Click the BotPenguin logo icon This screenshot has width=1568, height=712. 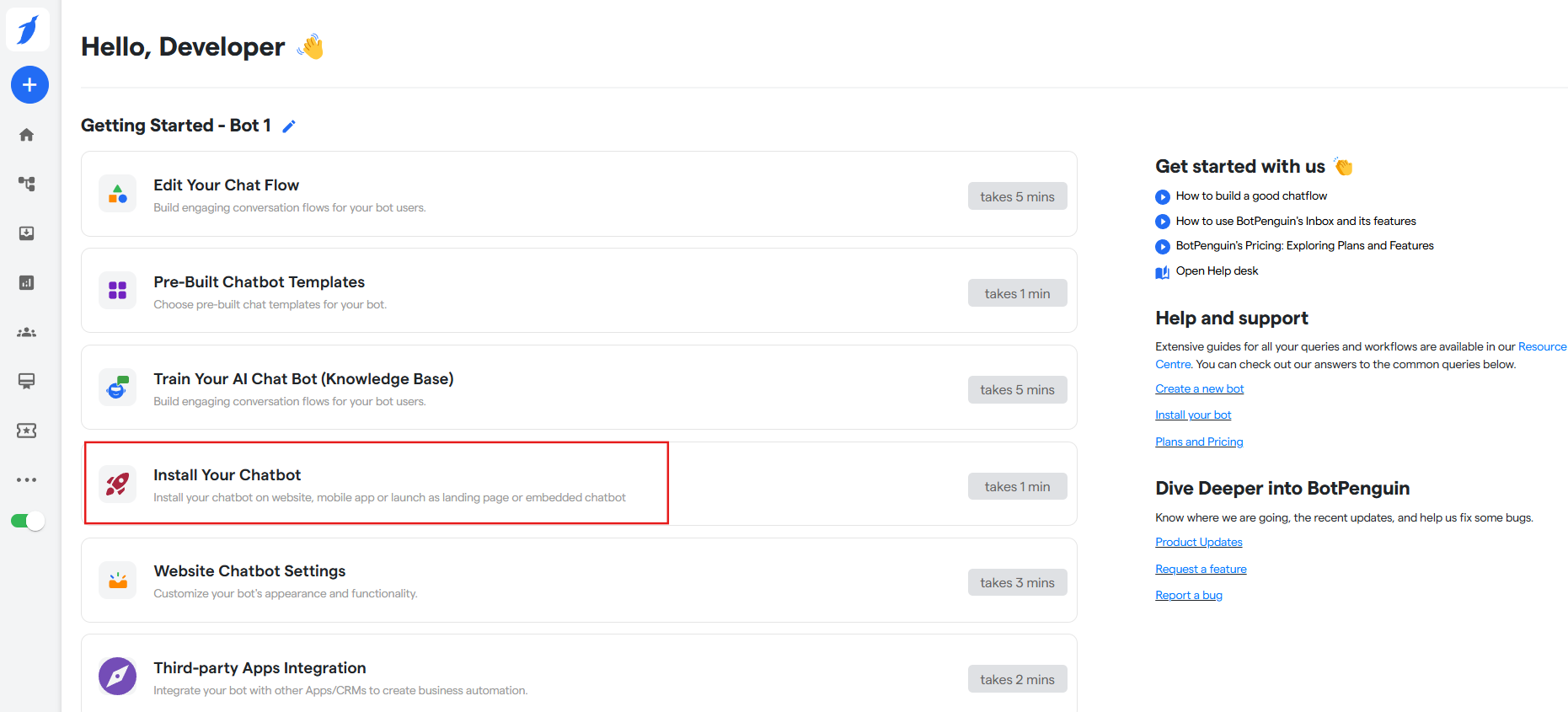coord(28,29)
